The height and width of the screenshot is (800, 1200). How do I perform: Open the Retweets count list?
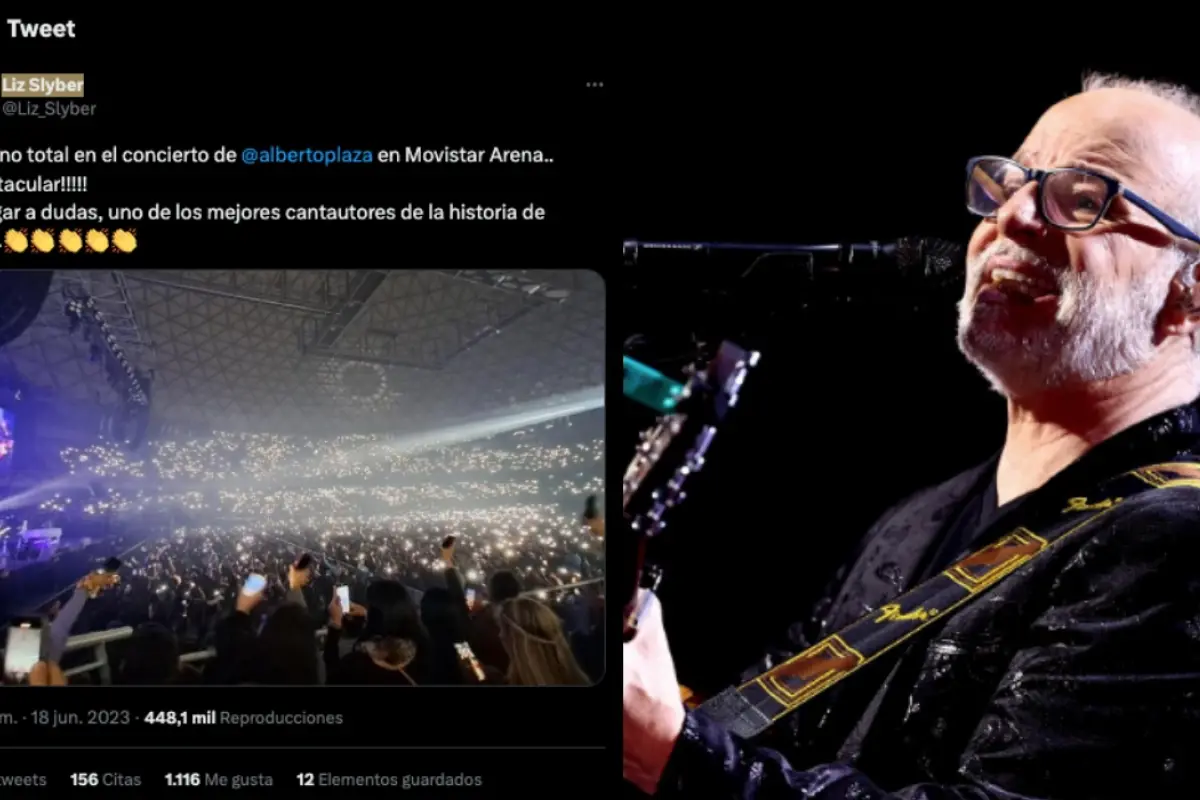coord(22,779)
